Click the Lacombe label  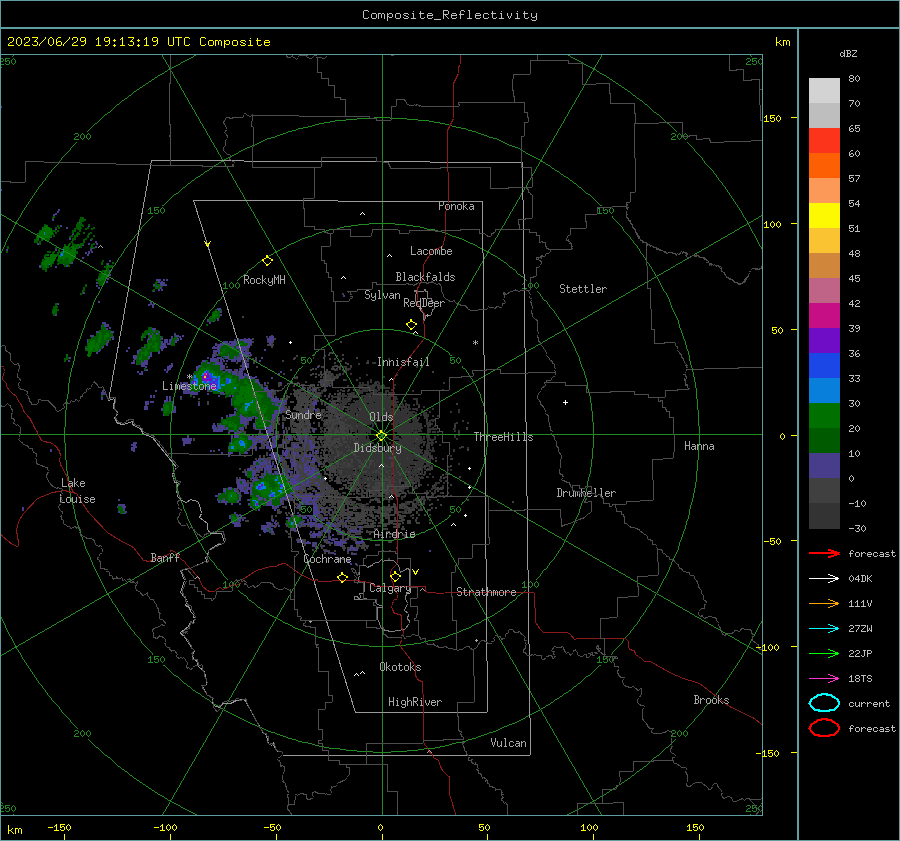[x=431, y=251]
